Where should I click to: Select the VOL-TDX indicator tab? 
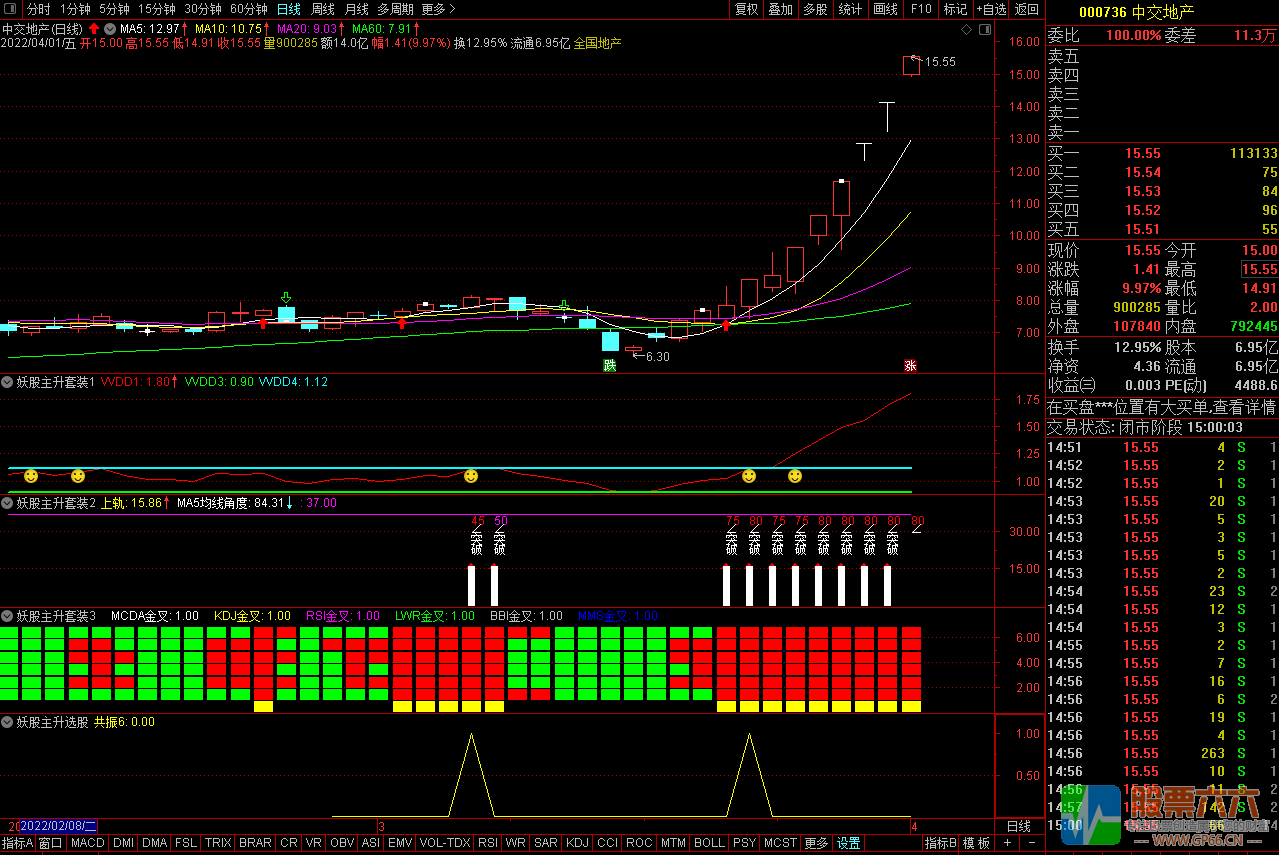[x=445, y=843]
